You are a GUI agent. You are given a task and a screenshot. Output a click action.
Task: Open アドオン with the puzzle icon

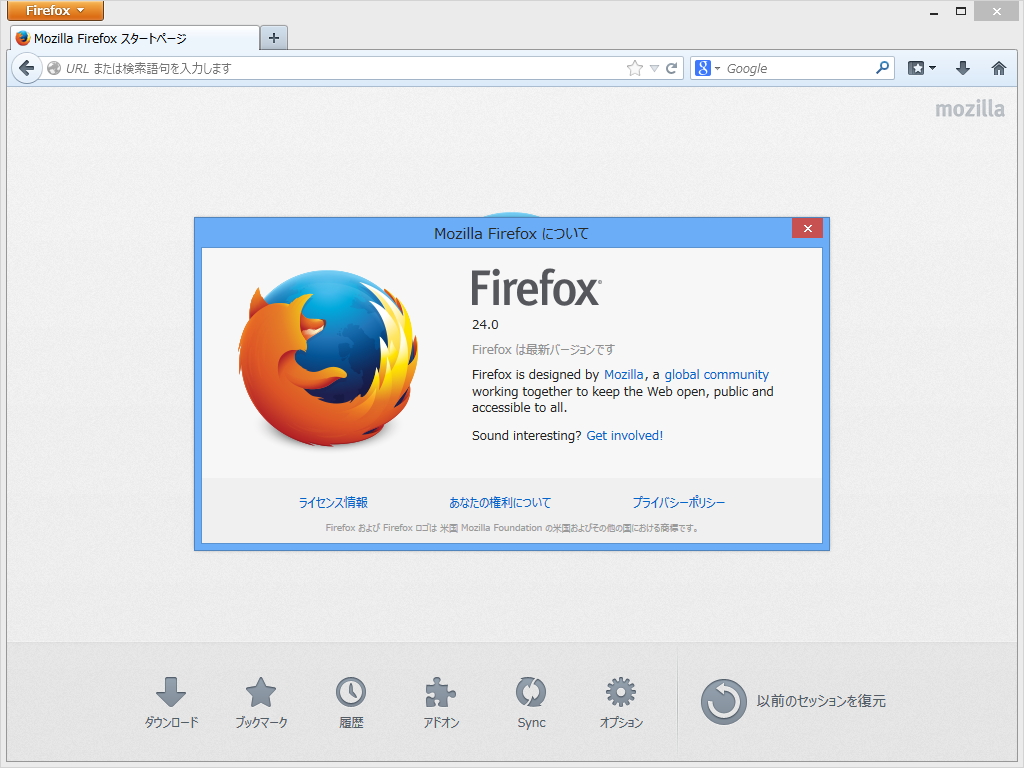440,690
